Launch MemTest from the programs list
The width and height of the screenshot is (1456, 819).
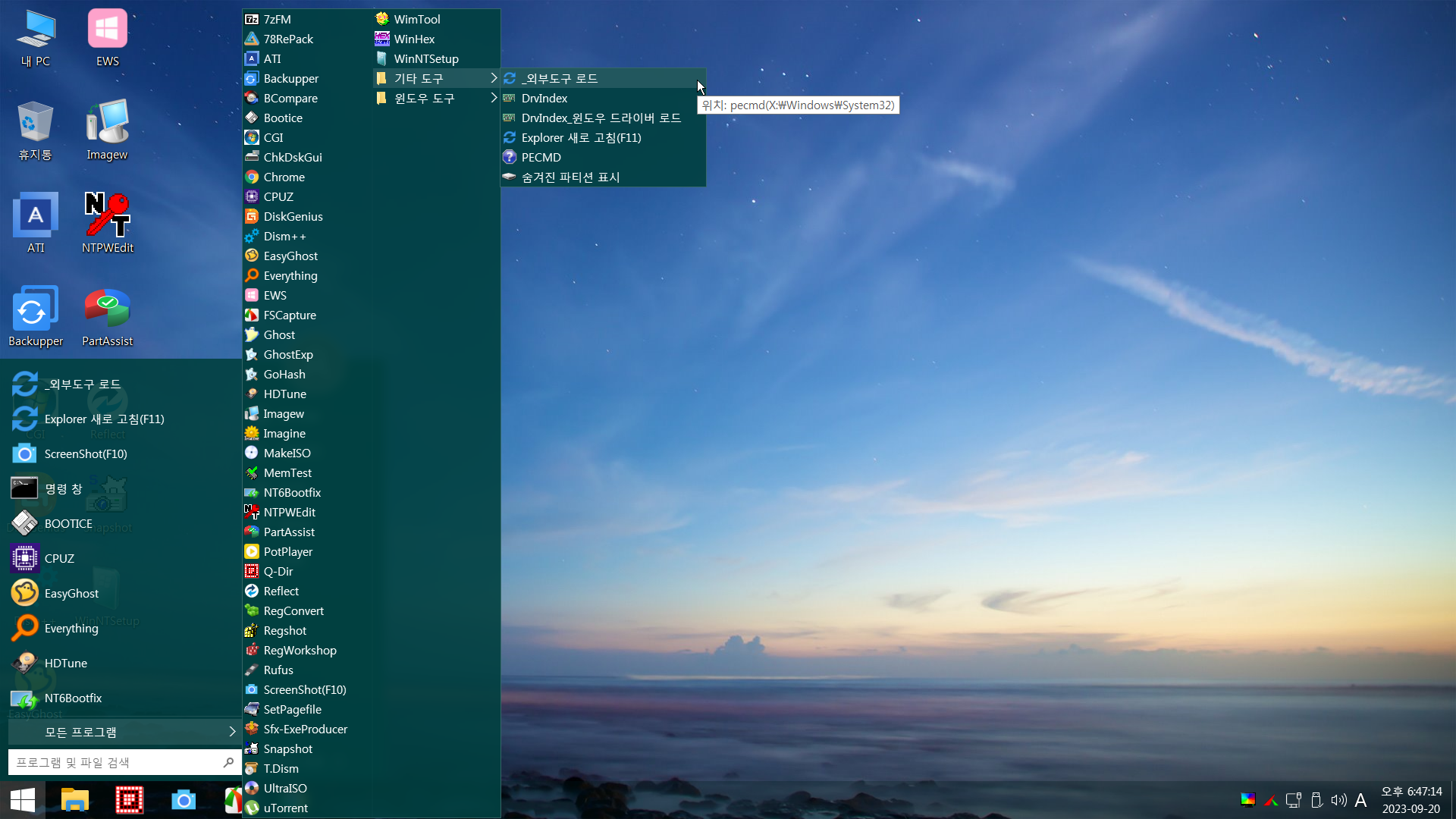click(x=306, y=472)
